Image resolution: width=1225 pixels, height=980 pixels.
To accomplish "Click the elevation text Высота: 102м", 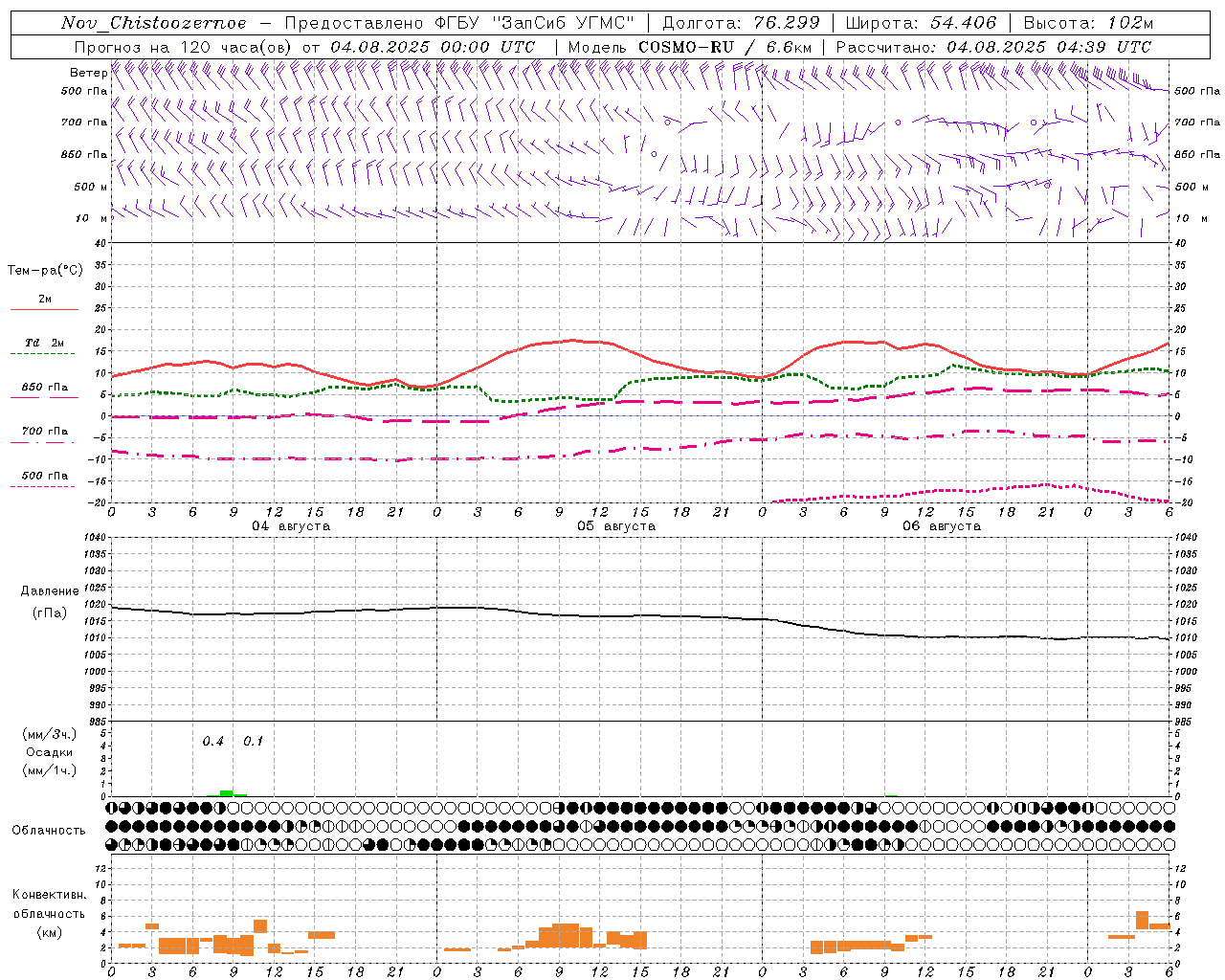I will [1088, 23].
